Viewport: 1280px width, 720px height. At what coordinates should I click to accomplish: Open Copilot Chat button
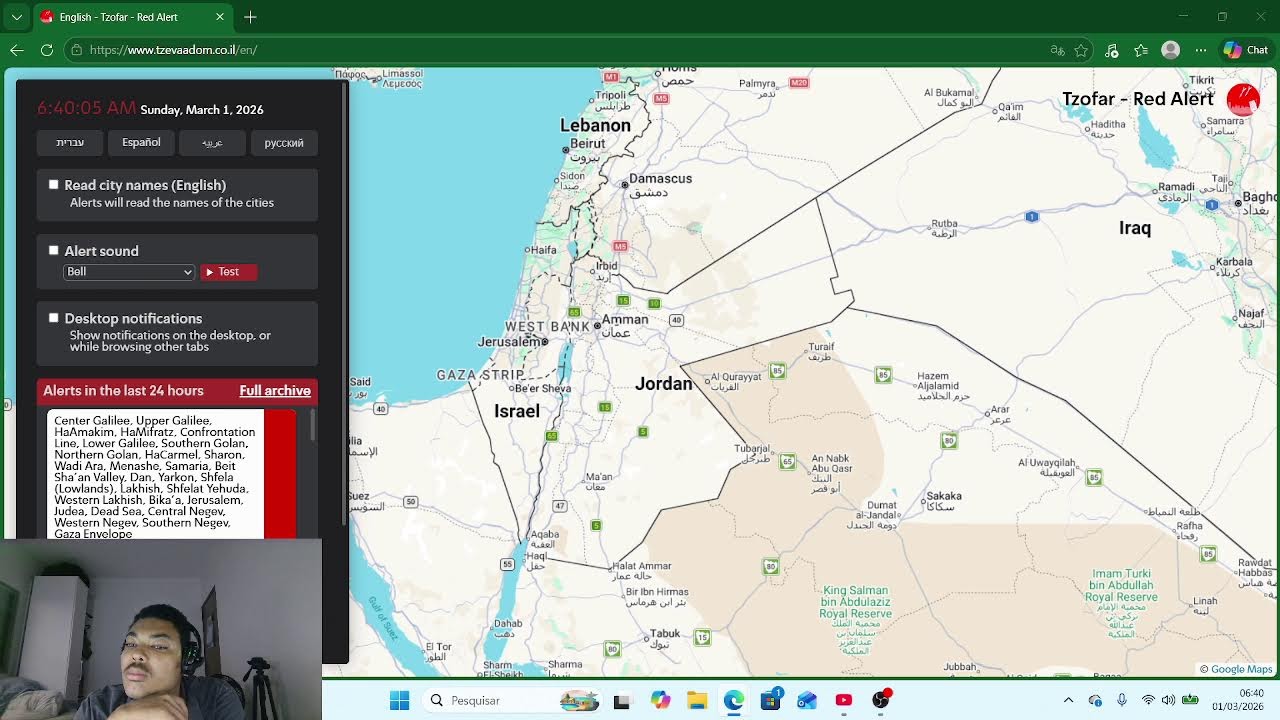pos(1246,50)
